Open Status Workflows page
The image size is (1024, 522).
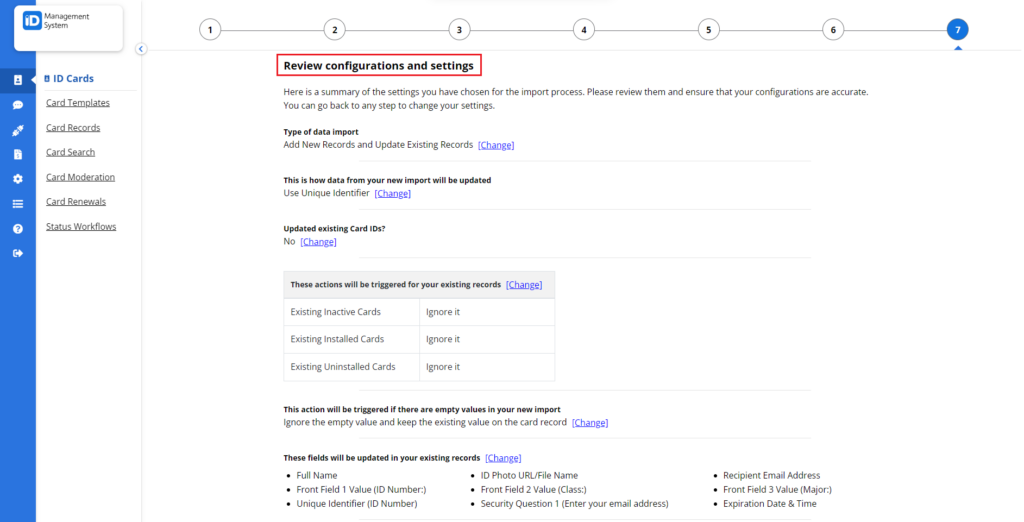(x=81, y=227)
